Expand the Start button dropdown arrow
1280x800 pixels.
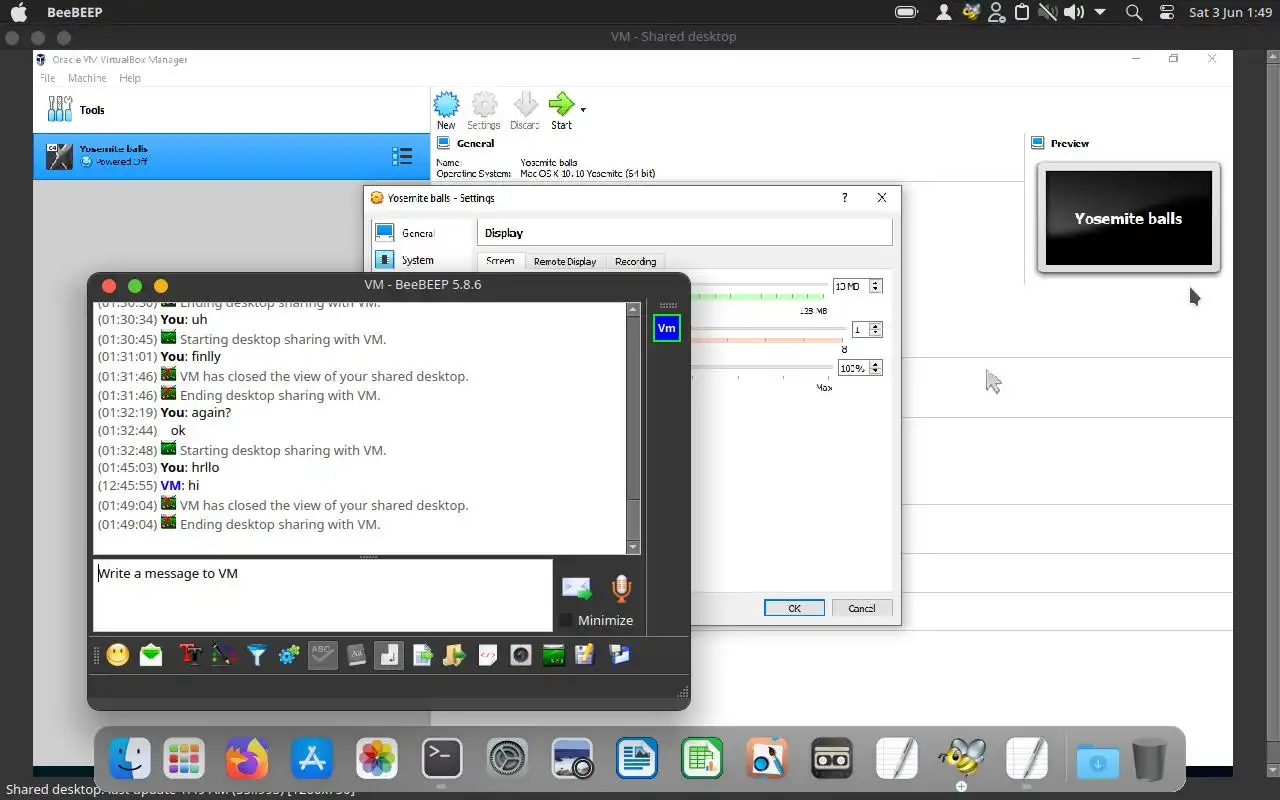[583, 109]
